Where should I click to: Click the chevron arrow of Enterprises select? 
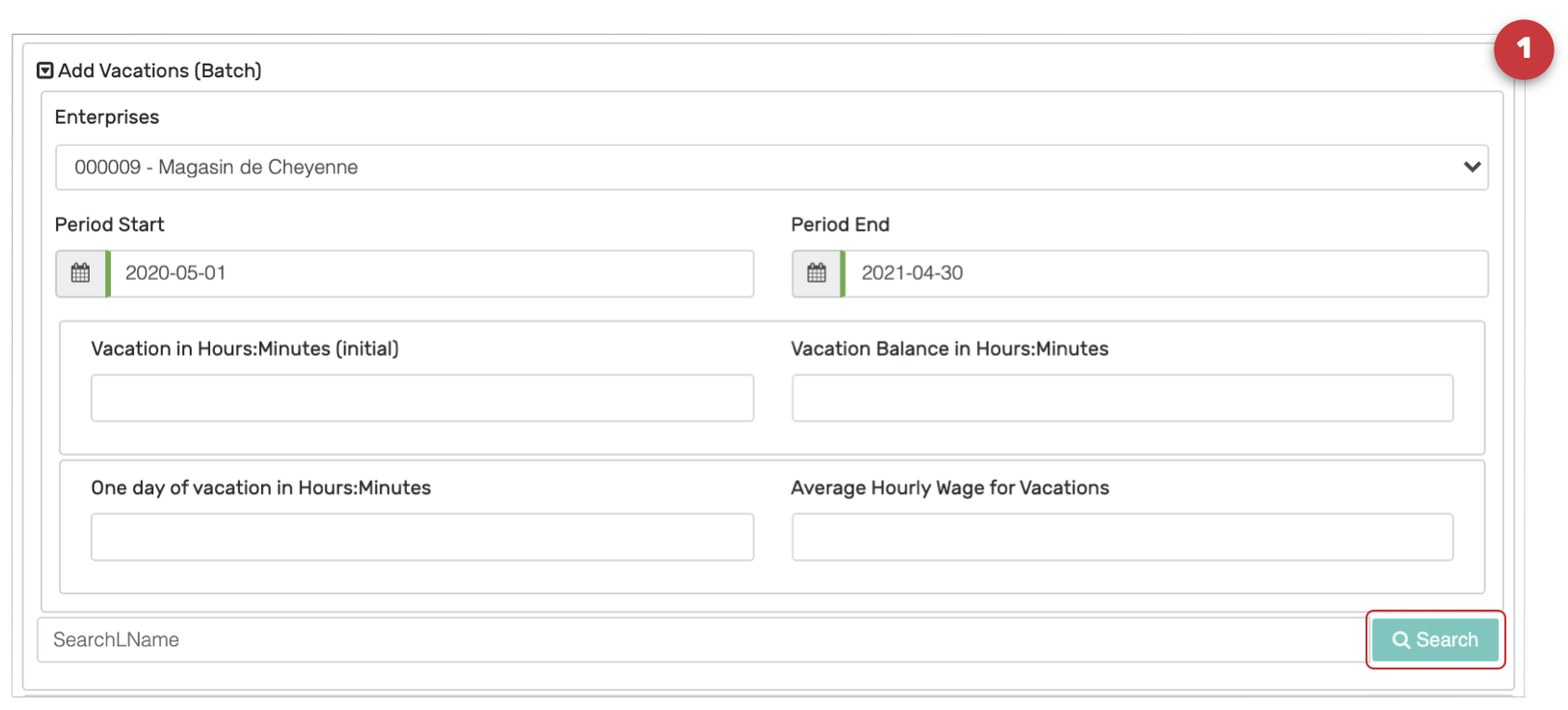(x=1472, y=167)
